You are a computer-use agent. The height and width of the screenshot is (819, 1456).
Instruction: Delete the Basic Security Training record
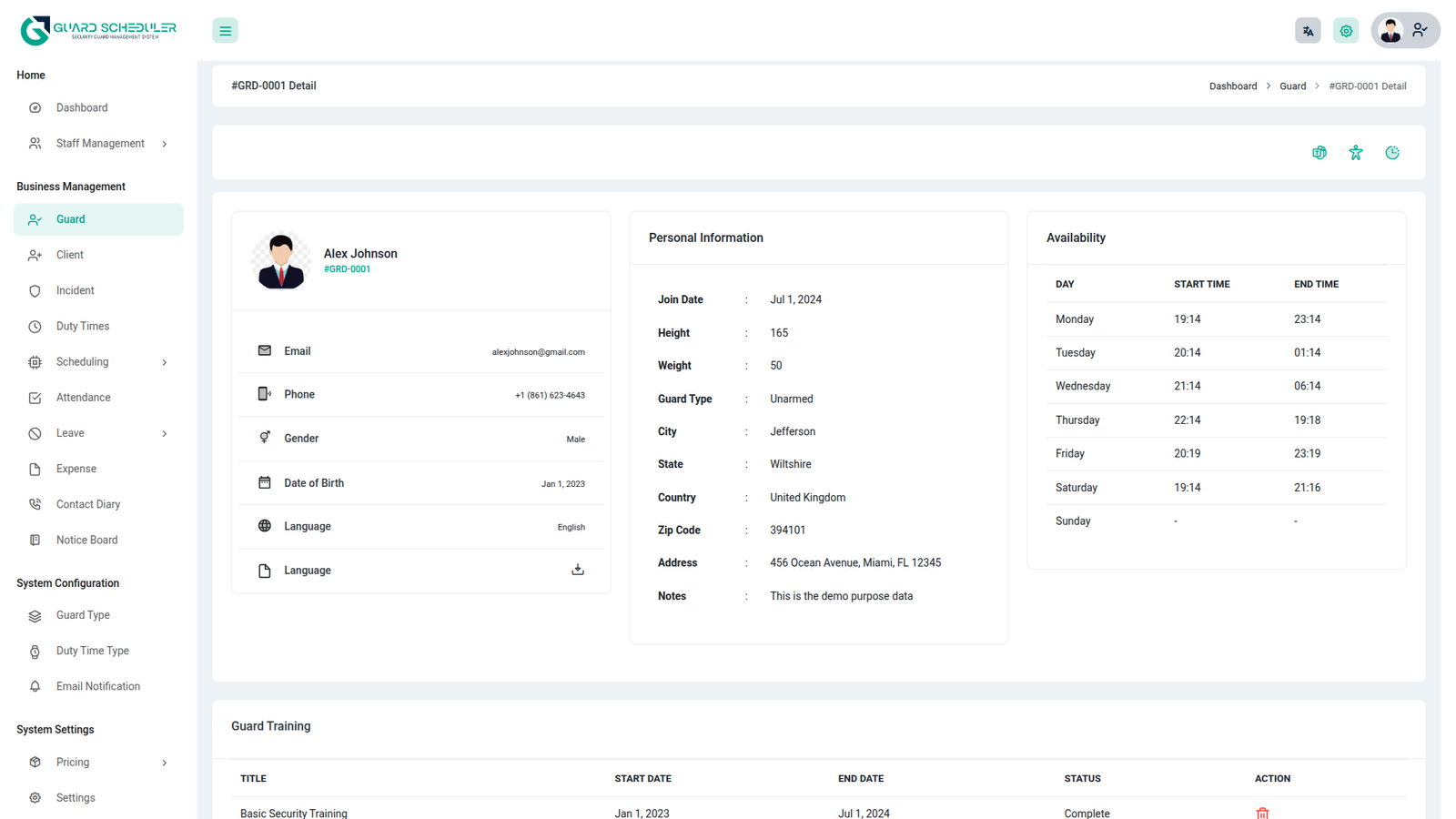[1262, 813]
